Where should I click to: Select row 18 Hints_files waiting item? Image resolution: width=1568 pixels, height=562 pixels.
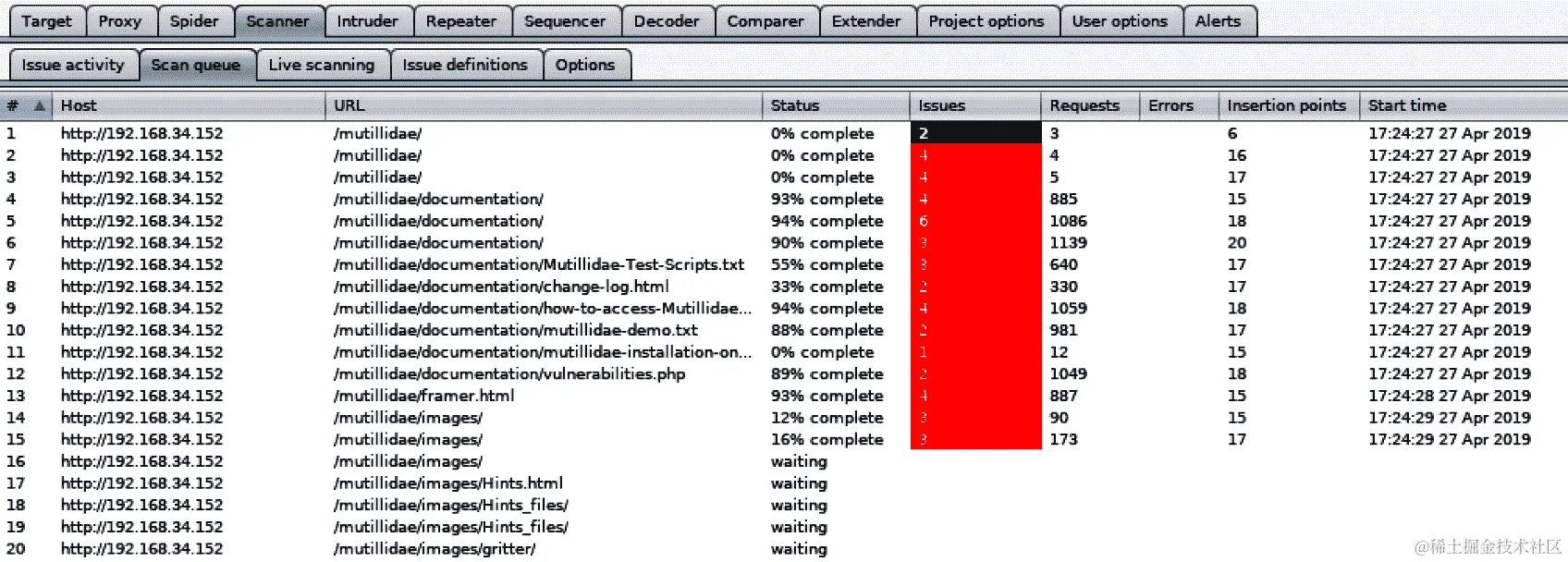pyautogui.click(x=784, y=505)
